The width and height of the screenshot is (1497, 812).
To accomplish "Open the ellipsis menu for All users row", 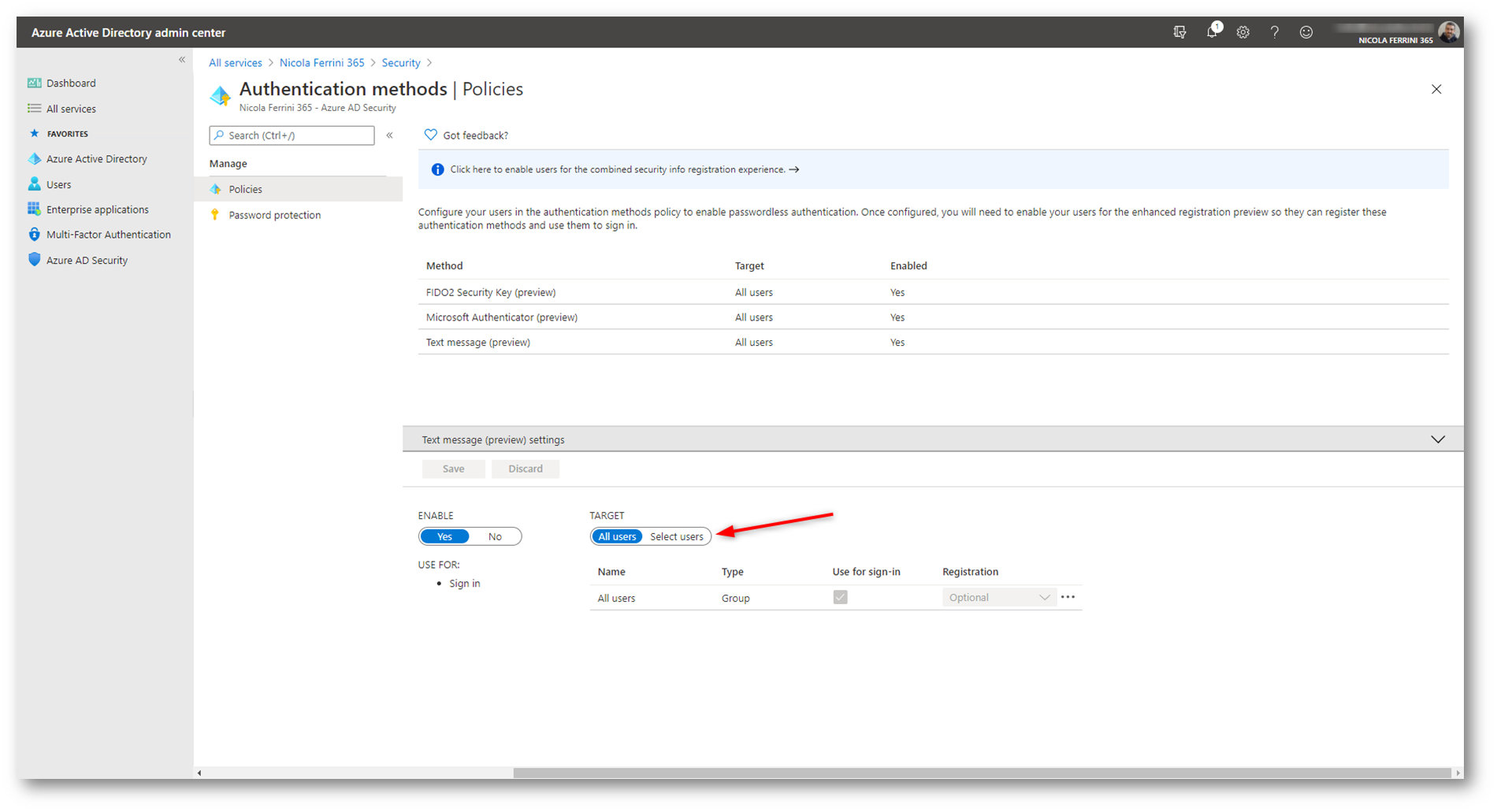I will (x=1068, y=597).
